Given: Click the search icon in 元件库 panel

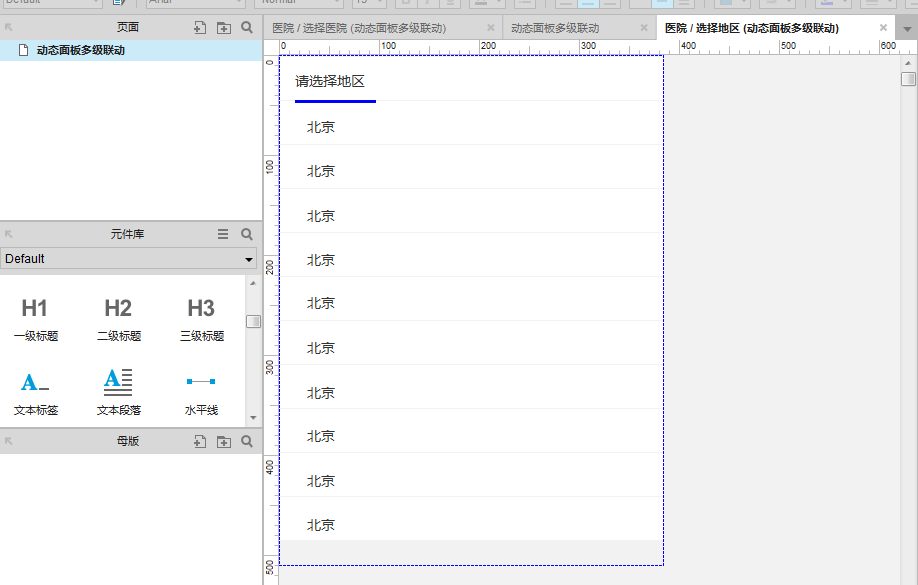Looking at the screenshot, I should [x=246, y=233].
